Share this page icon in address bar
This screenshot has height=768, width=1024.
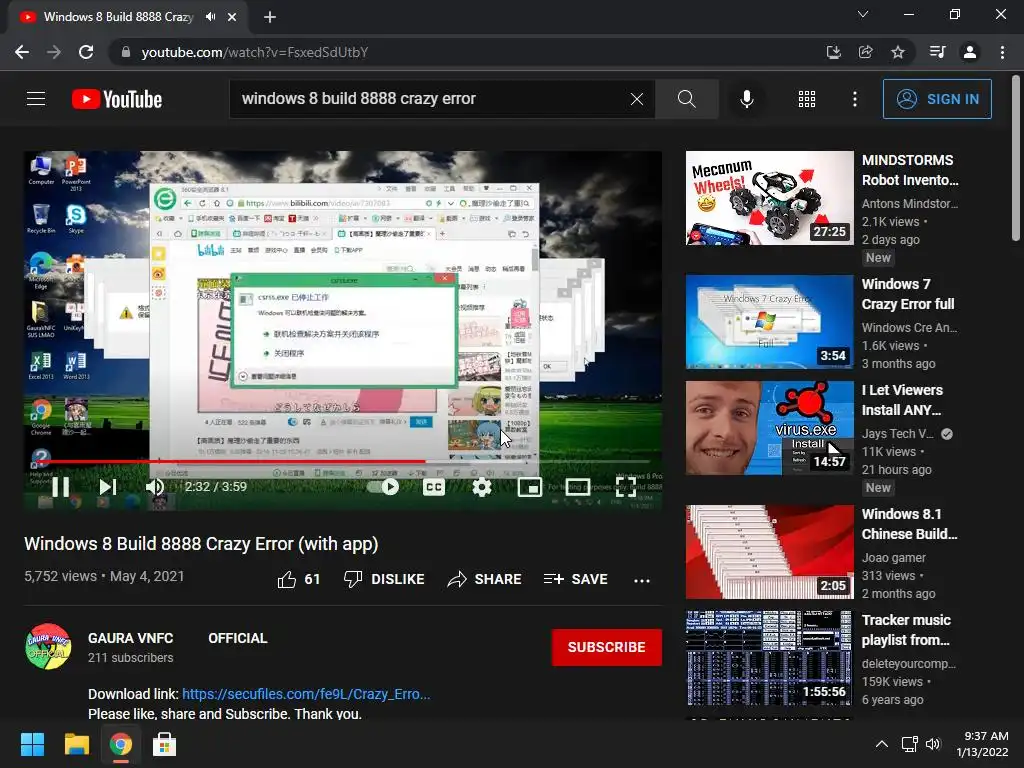[x=865, y=52]
